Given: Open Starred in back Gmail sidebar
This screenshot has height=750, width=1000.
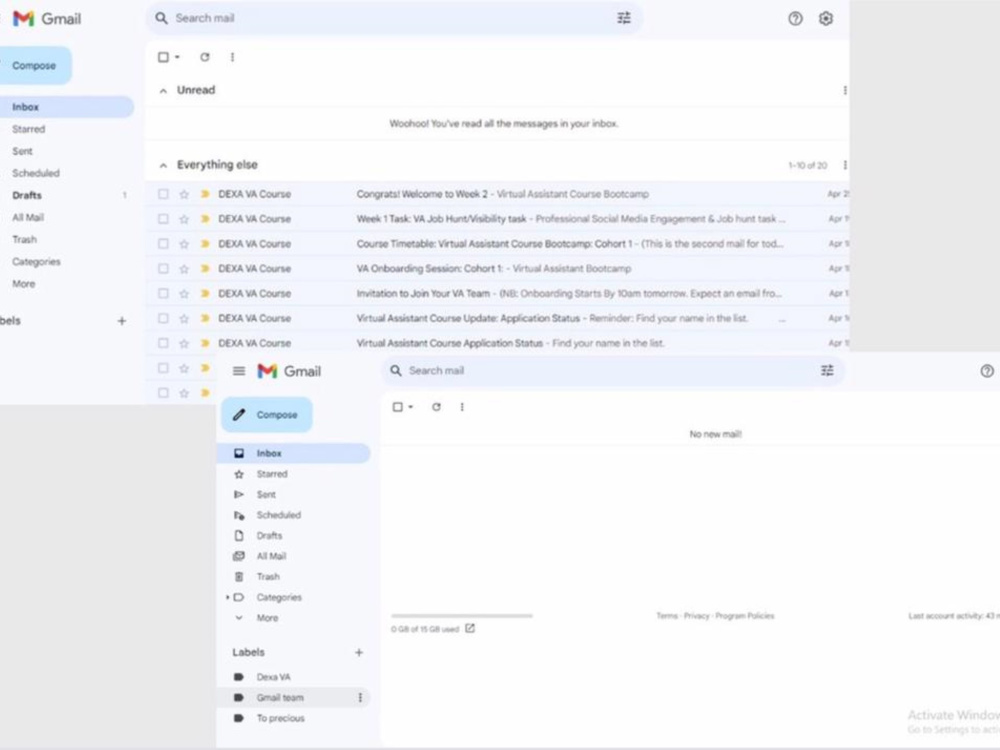Looking at the screenshot, I should (29, 129).
